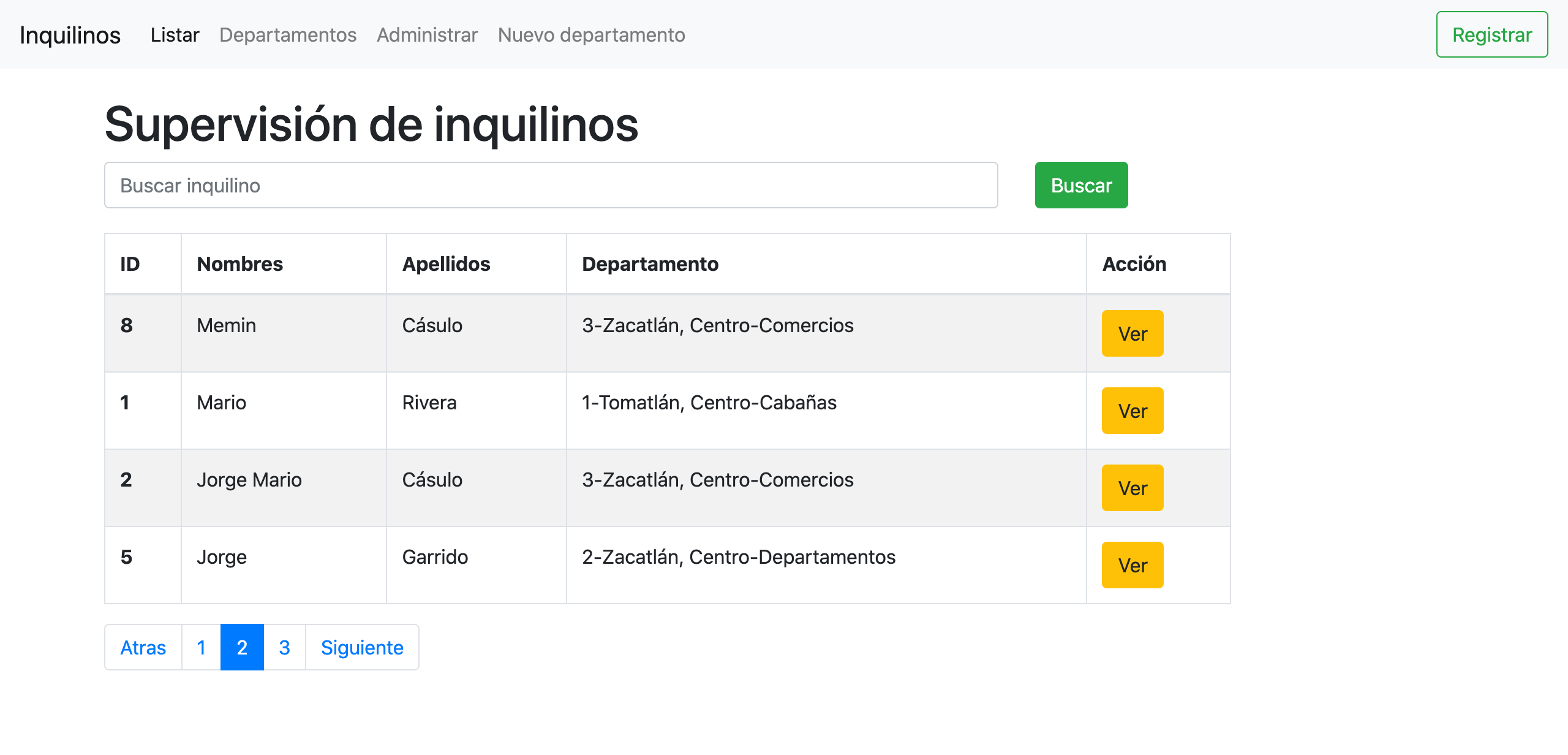Image resolution: width=1568 pixels, height=755 pixels.
Task: Click the Supervisión de inquilinos heading
Action: pos(371,124)
